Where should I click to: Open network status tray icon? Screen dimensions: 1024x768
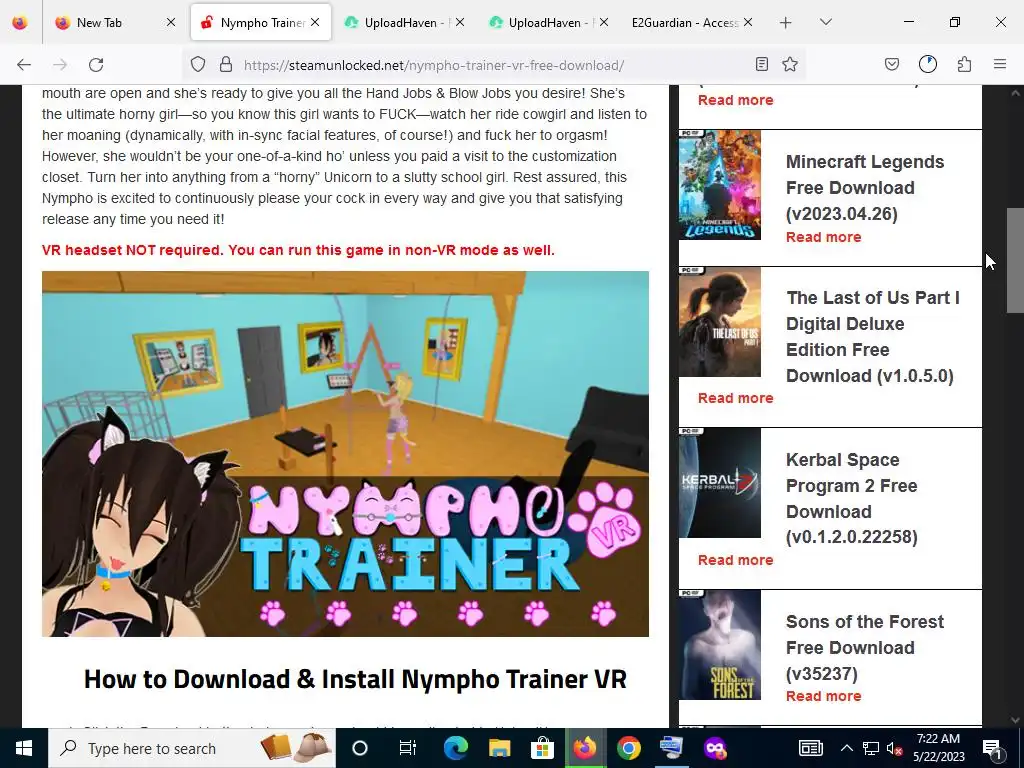click(871, 748)
